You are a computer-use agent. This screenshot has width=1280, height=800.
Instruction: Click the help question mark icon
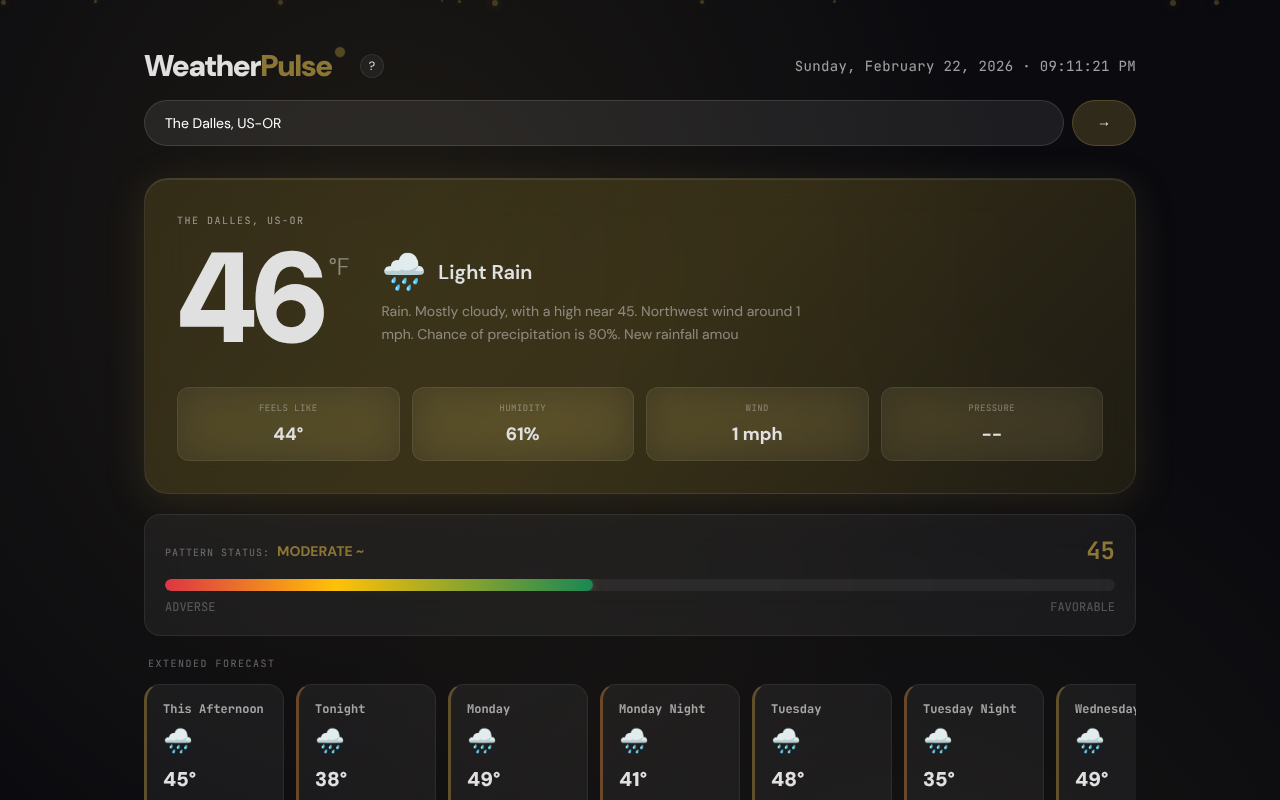[371, 65]
